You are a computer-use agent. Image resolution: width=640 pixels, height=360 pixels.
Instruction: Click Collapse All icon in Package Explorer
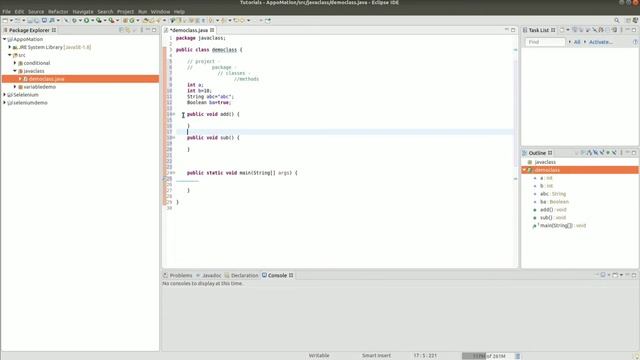click(121, 30)
